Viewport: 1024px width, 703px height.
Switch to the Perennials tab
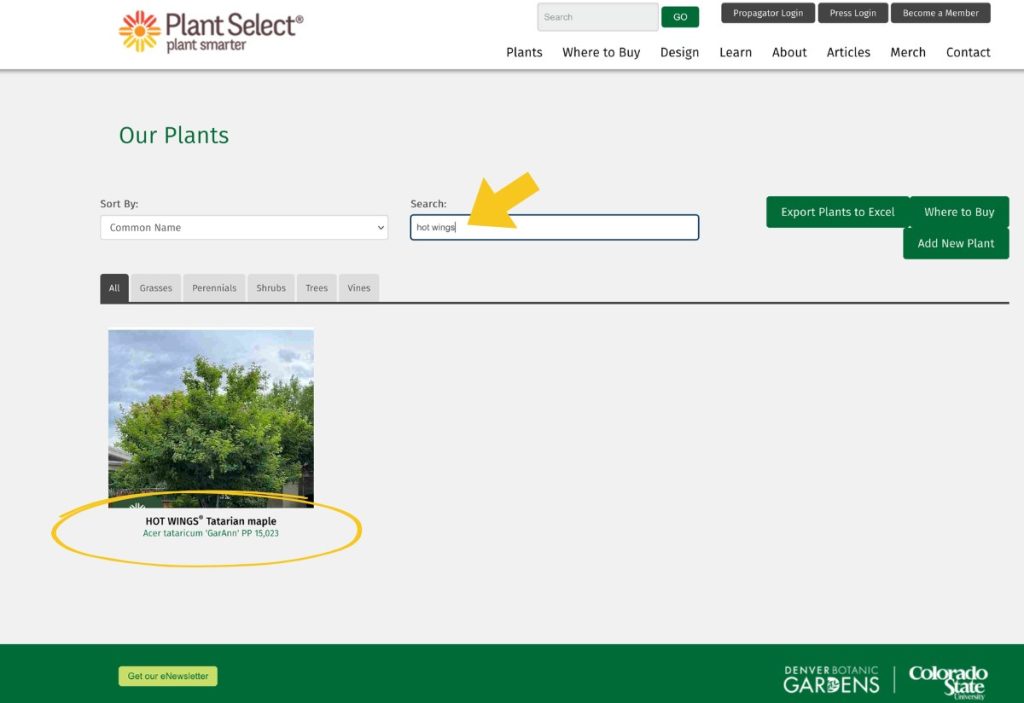[213, 287]
